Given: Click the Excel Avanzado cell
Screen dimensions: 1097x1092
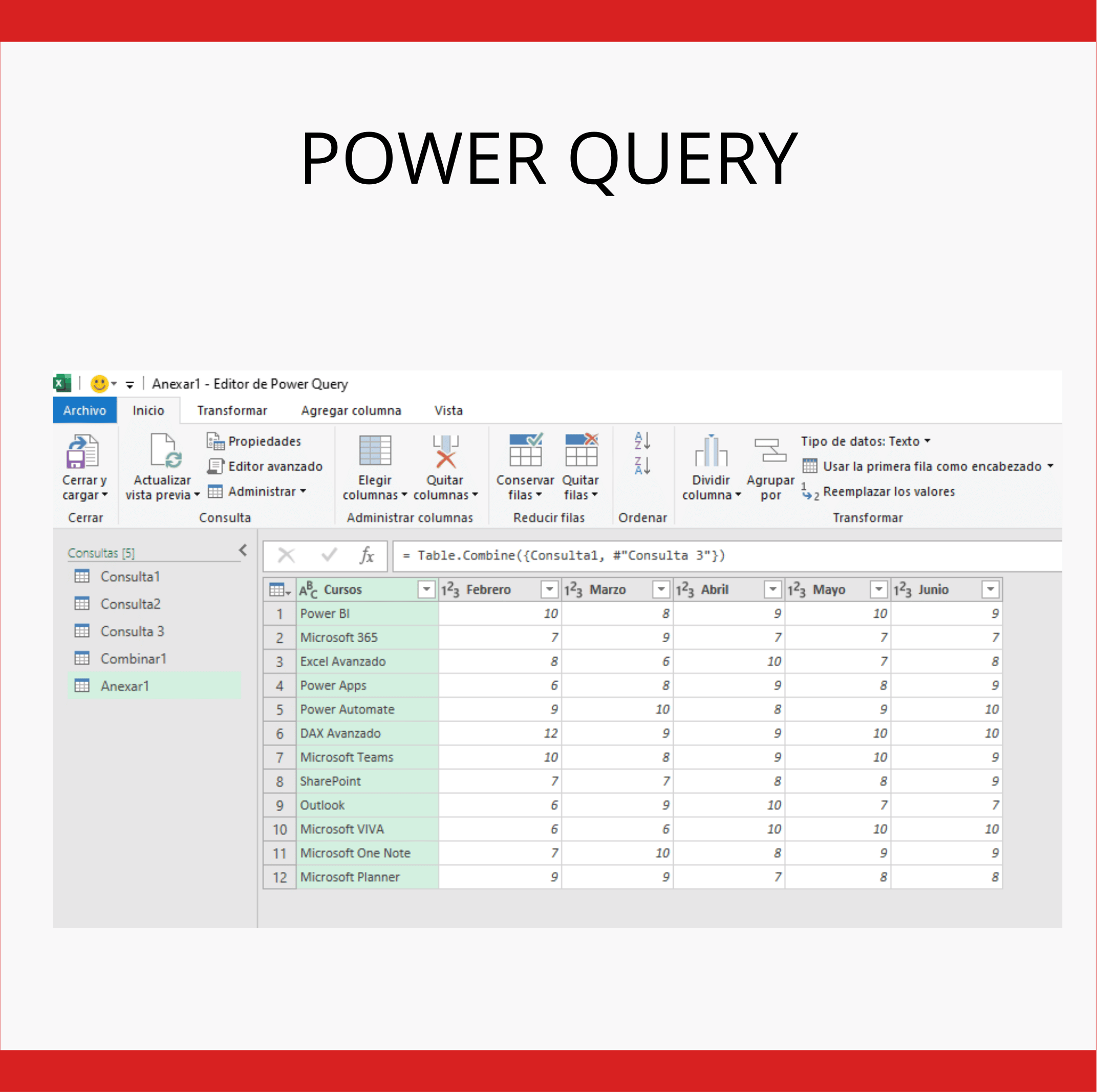Looking at the screenshot, I should pos(368,661).
